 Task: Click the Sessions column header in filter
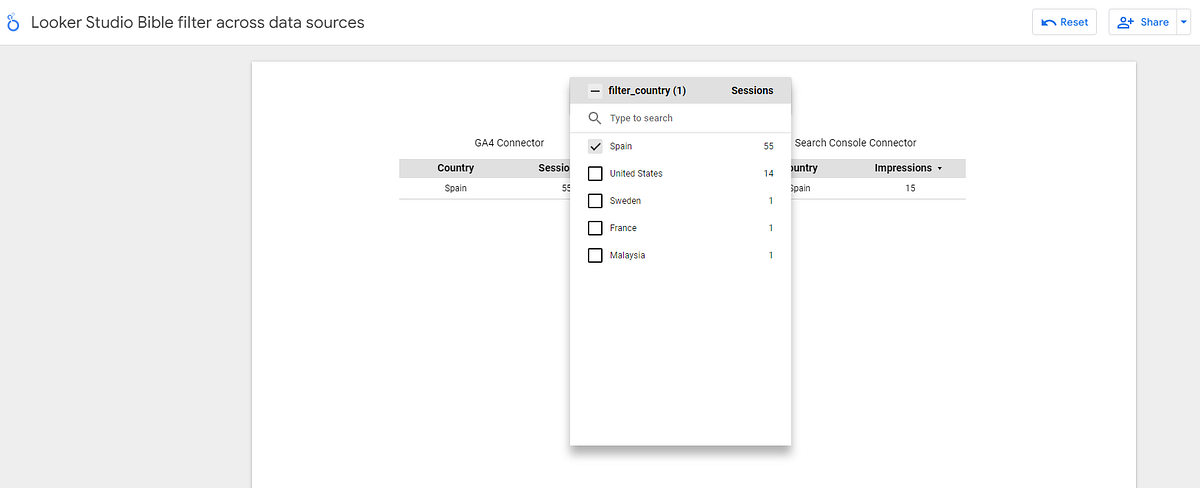coord(752,91)
